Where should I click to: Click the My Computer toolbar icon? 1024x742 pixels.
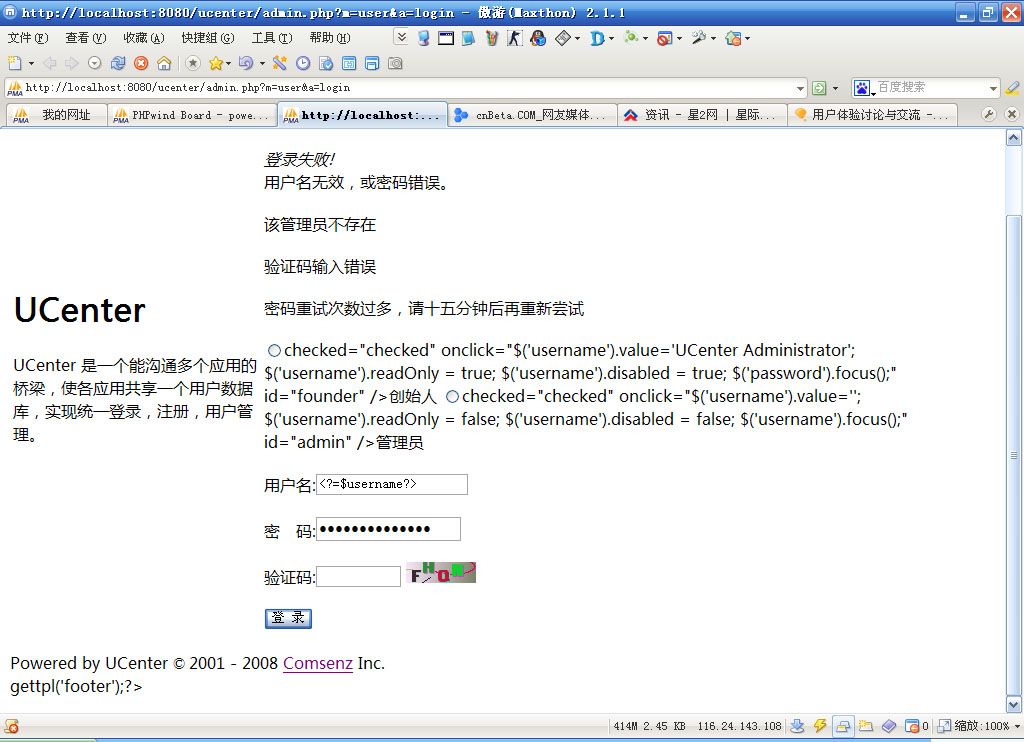coord(424,39)
